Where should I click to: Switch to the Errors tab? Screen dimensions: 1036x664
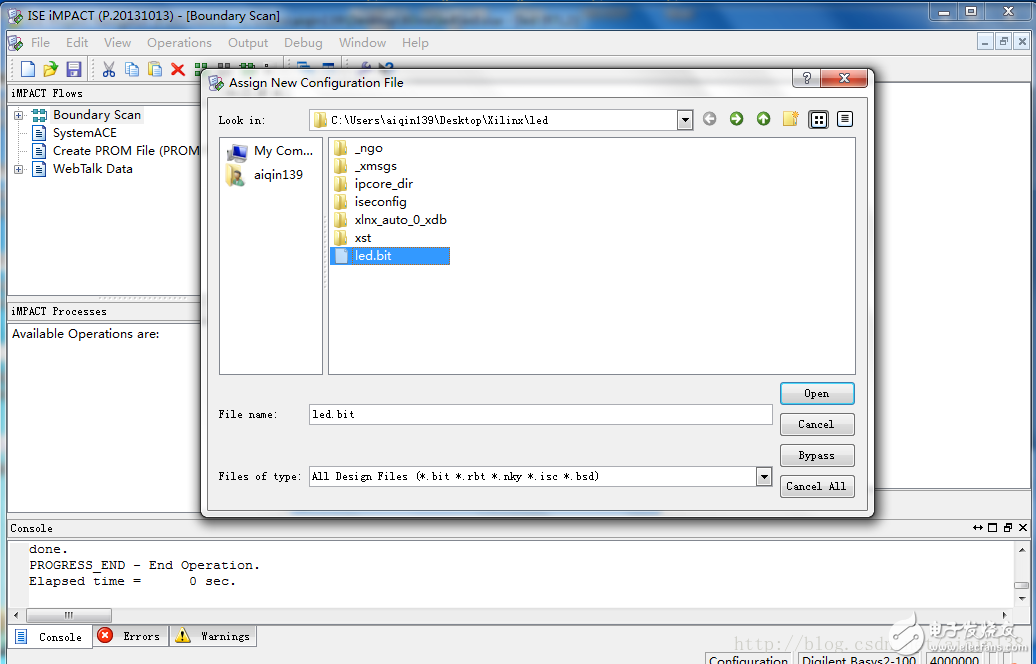130,636
